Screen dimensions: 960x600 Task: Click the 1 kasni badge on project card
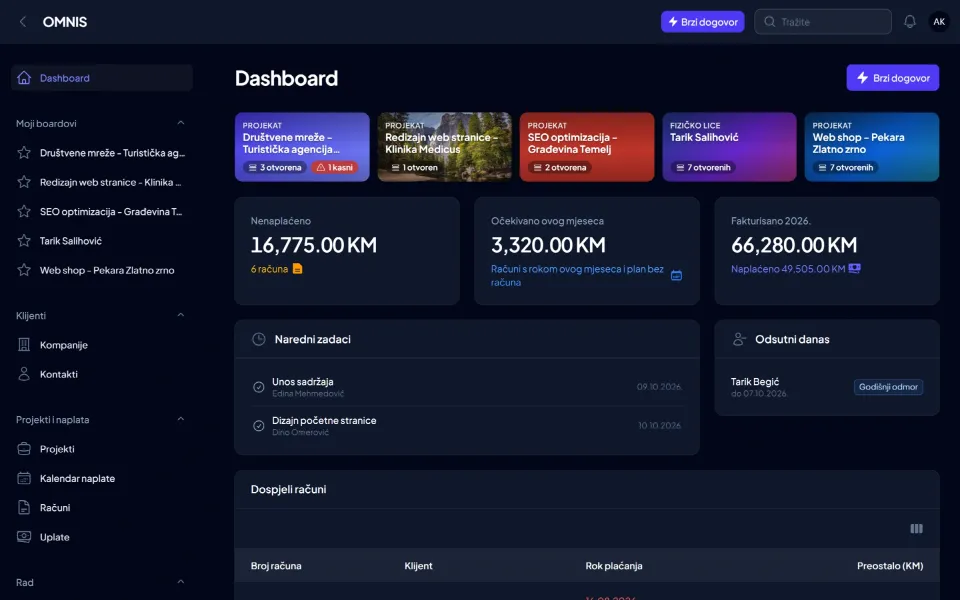pyautogui.click(x=334, y=167)
